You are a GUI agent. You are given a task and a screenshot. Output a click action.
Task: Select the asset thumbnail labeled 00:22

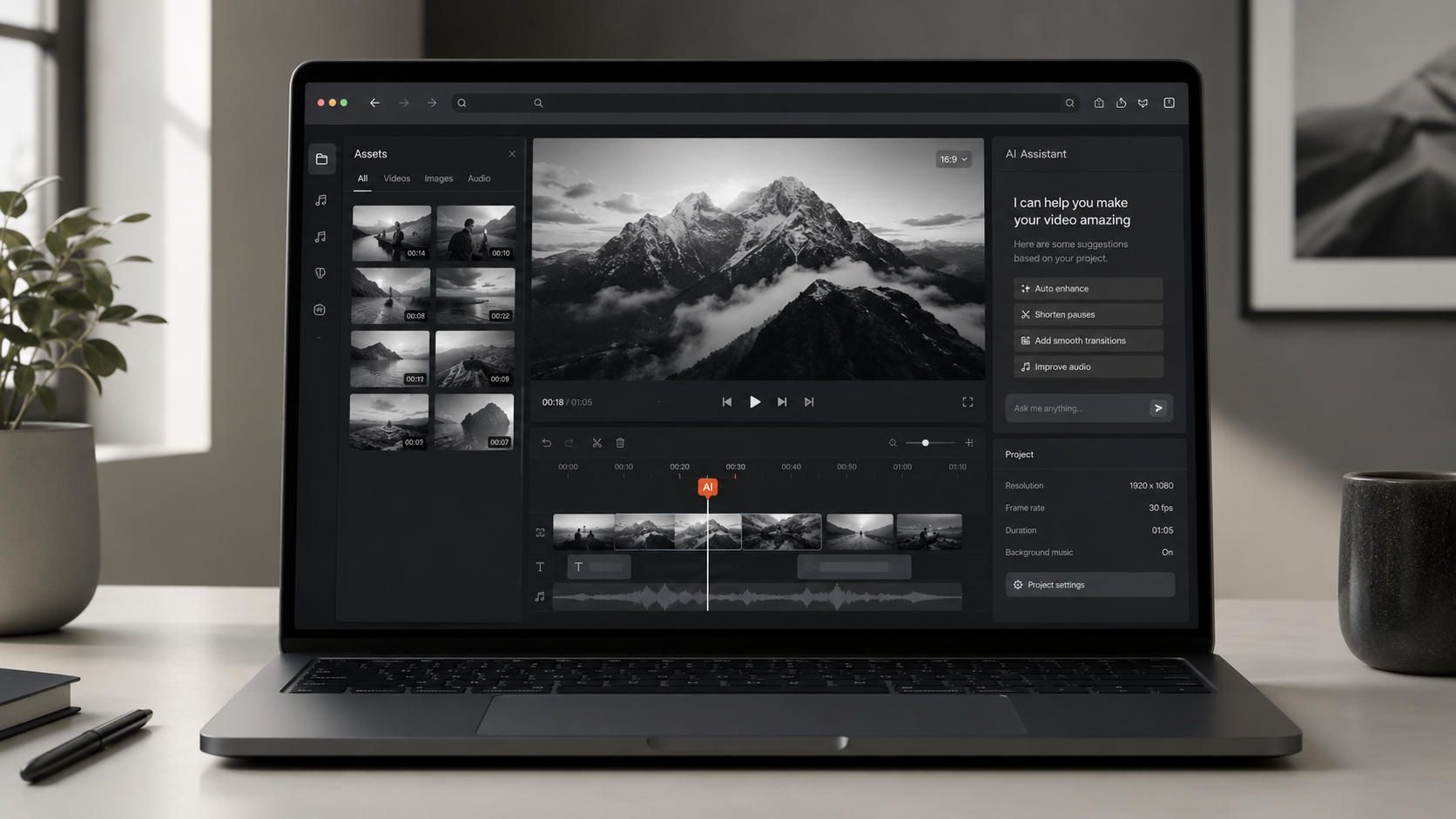click(x=475, y=296)
